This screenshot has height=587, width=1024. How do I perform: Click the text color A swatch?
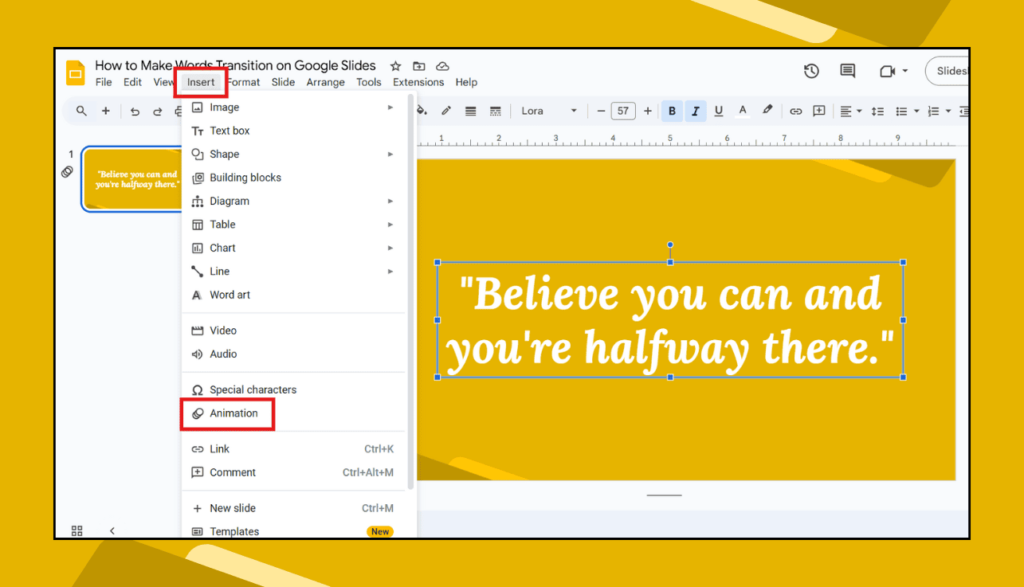click(742, 111)
